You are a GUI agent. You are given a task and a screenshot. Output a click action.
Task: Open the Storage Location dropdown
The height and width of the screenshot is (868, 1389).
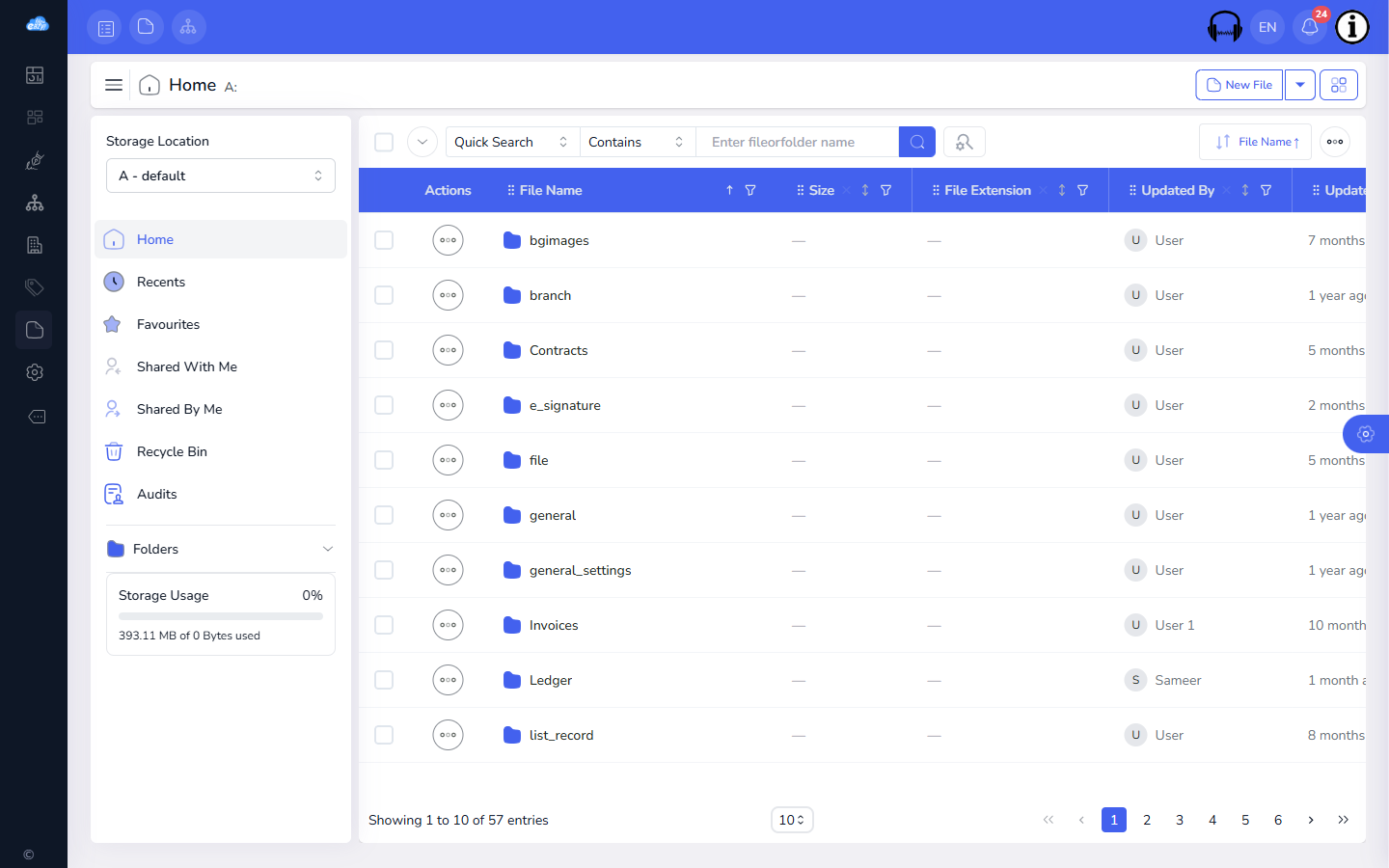click(221, 176)
